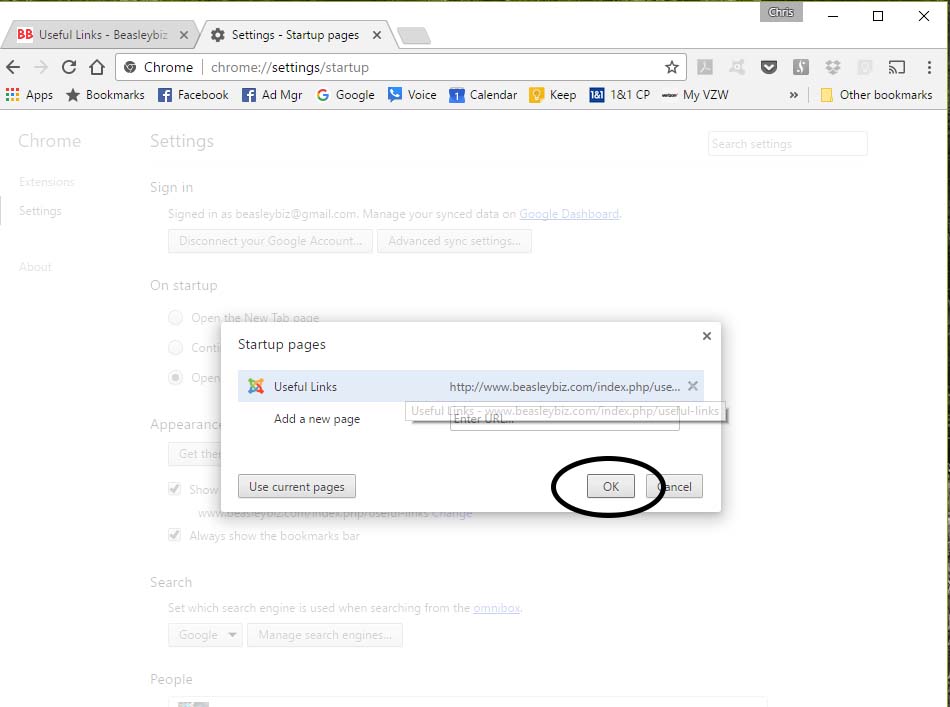Open the Google Dashboard link
The height and width of the screenshot is (707, 950).
coord(571,214)
